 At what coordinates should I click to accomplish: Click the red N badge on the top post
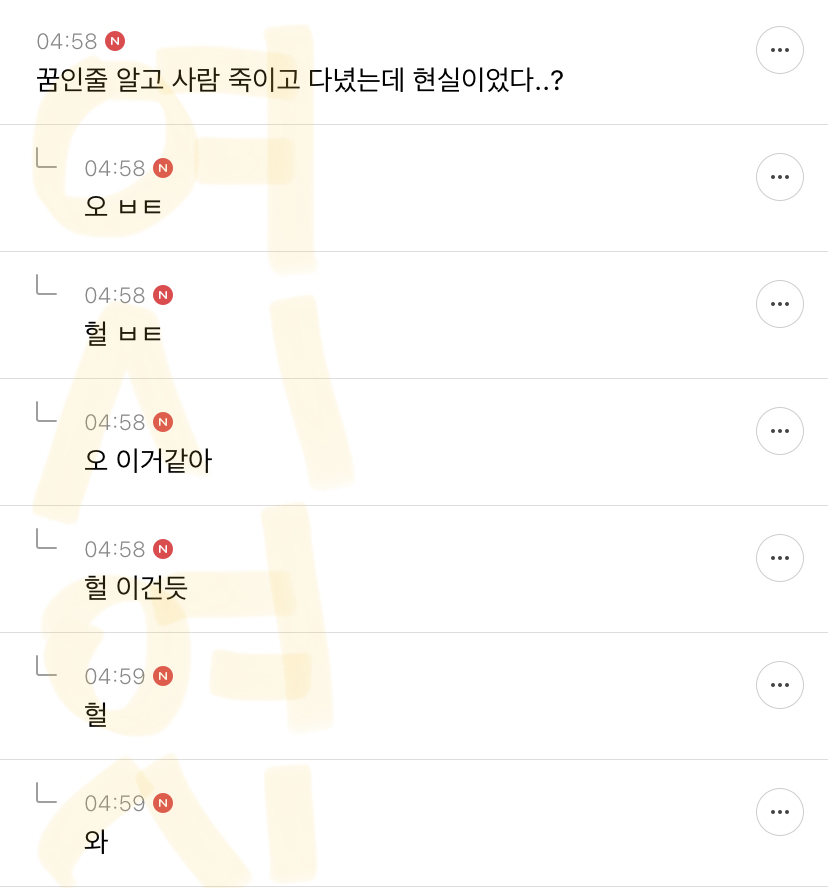point(115,41)
